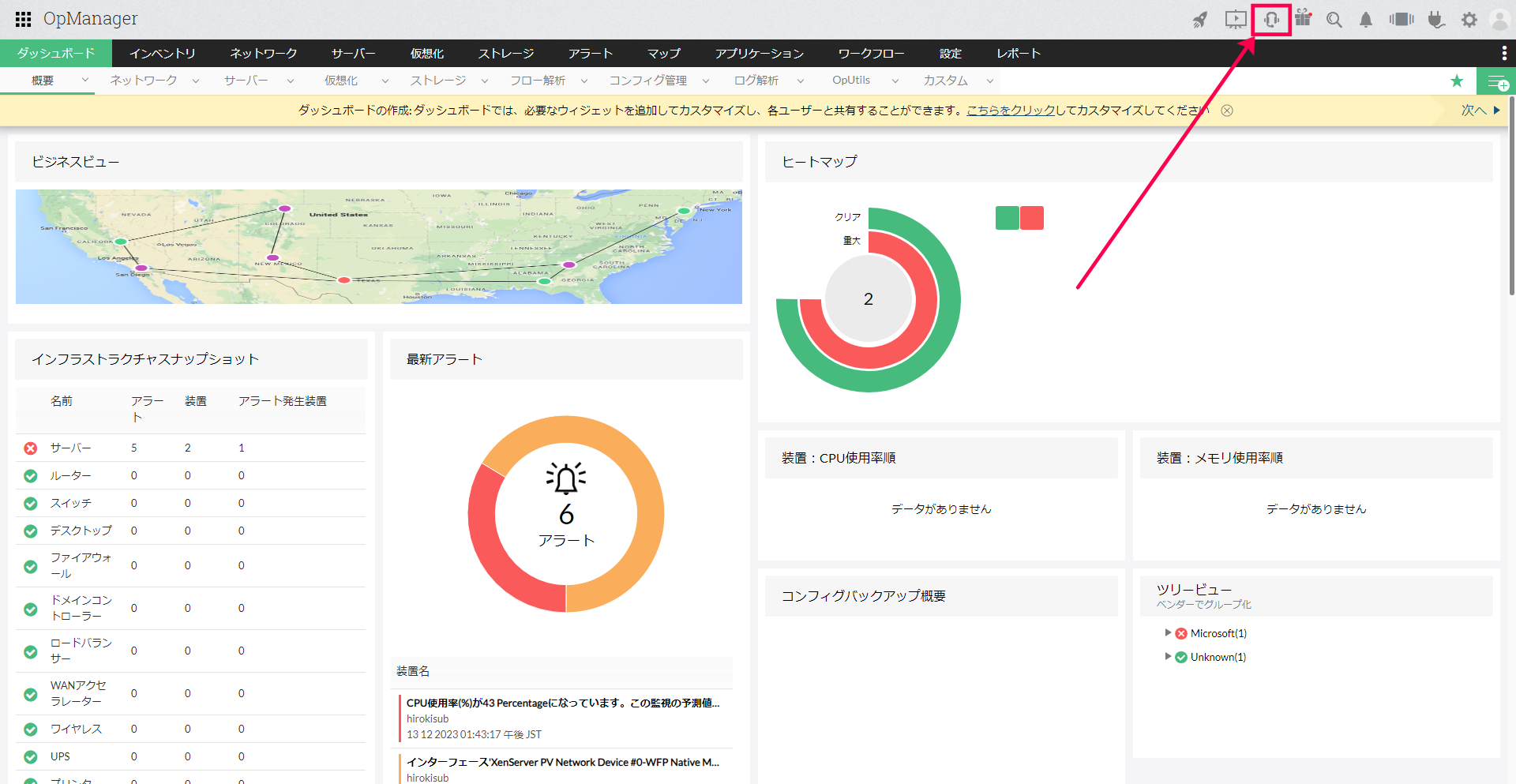Screen dimensions: 1516x784
Task: Click the red heatmap square
Action: click(1032, 218)
